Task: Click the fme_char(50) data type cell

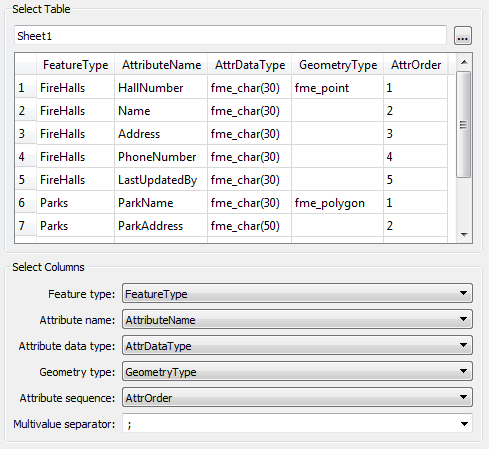Action: pos(249,226)
